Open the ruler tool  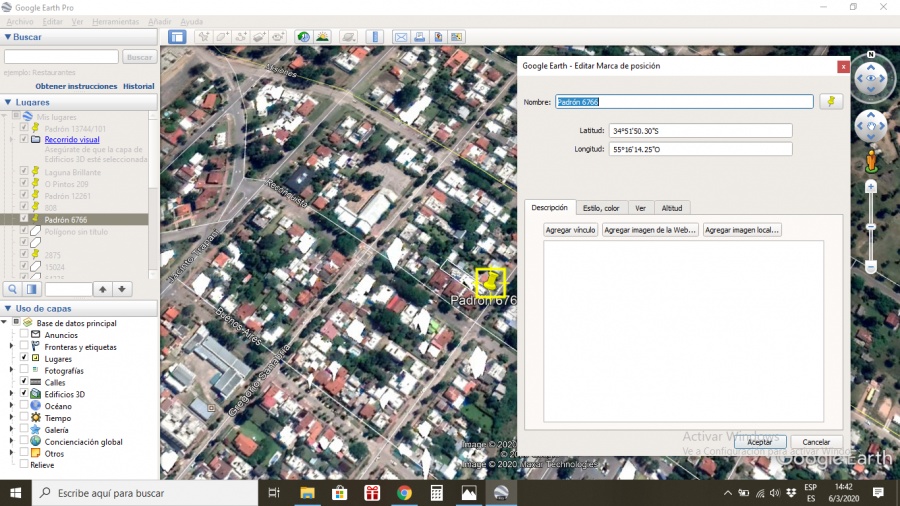[x=375, y=37]
